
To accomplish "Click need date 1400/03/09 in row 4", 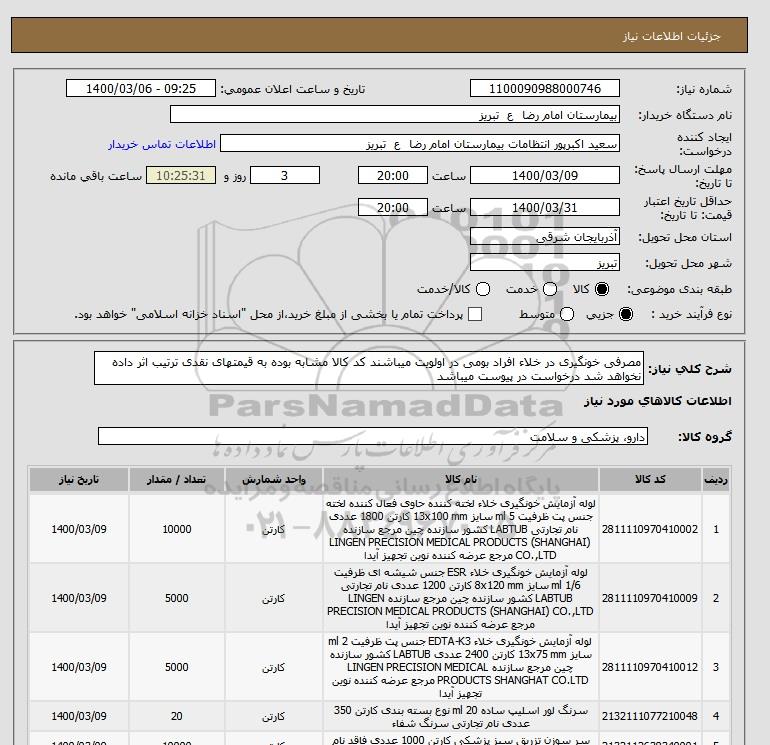I will 79,717.
